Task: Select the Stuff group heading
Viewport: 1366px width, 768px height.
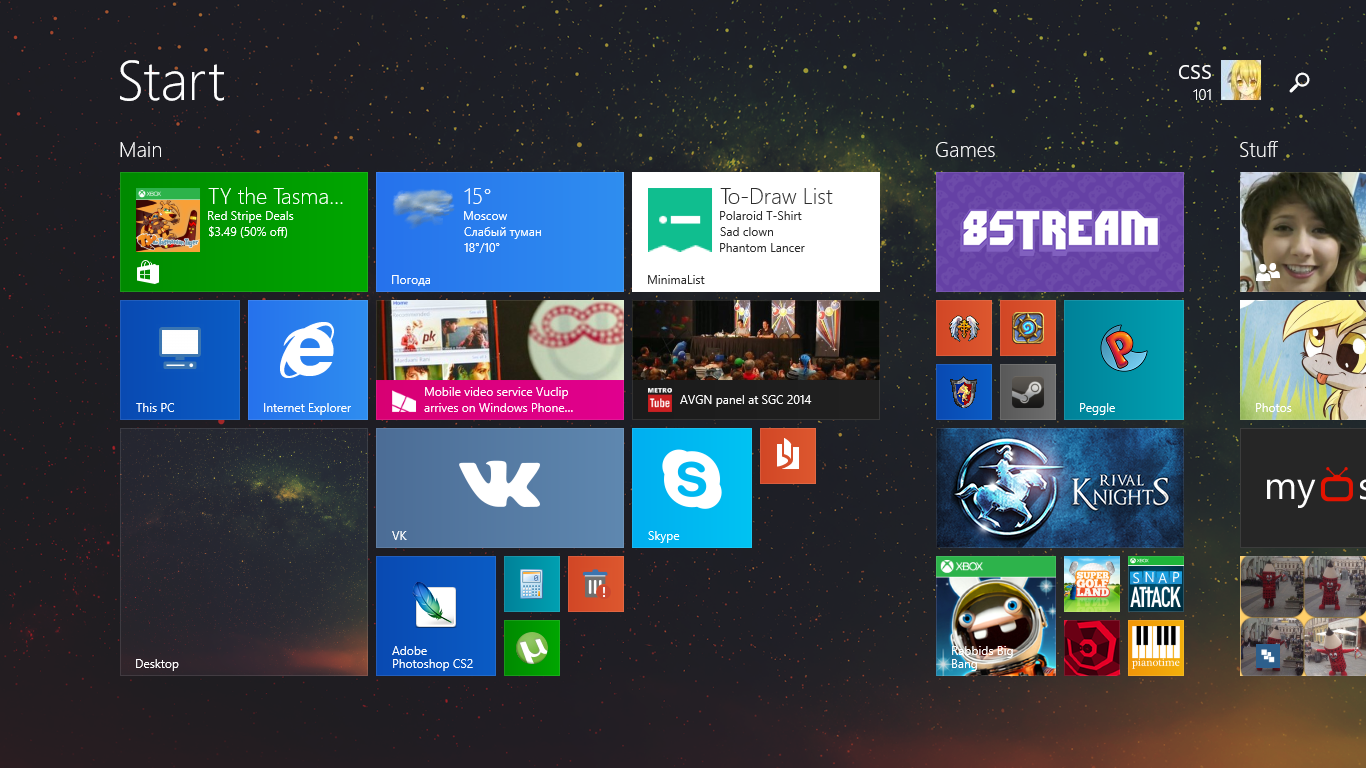Action: (x=1258, y=150)
